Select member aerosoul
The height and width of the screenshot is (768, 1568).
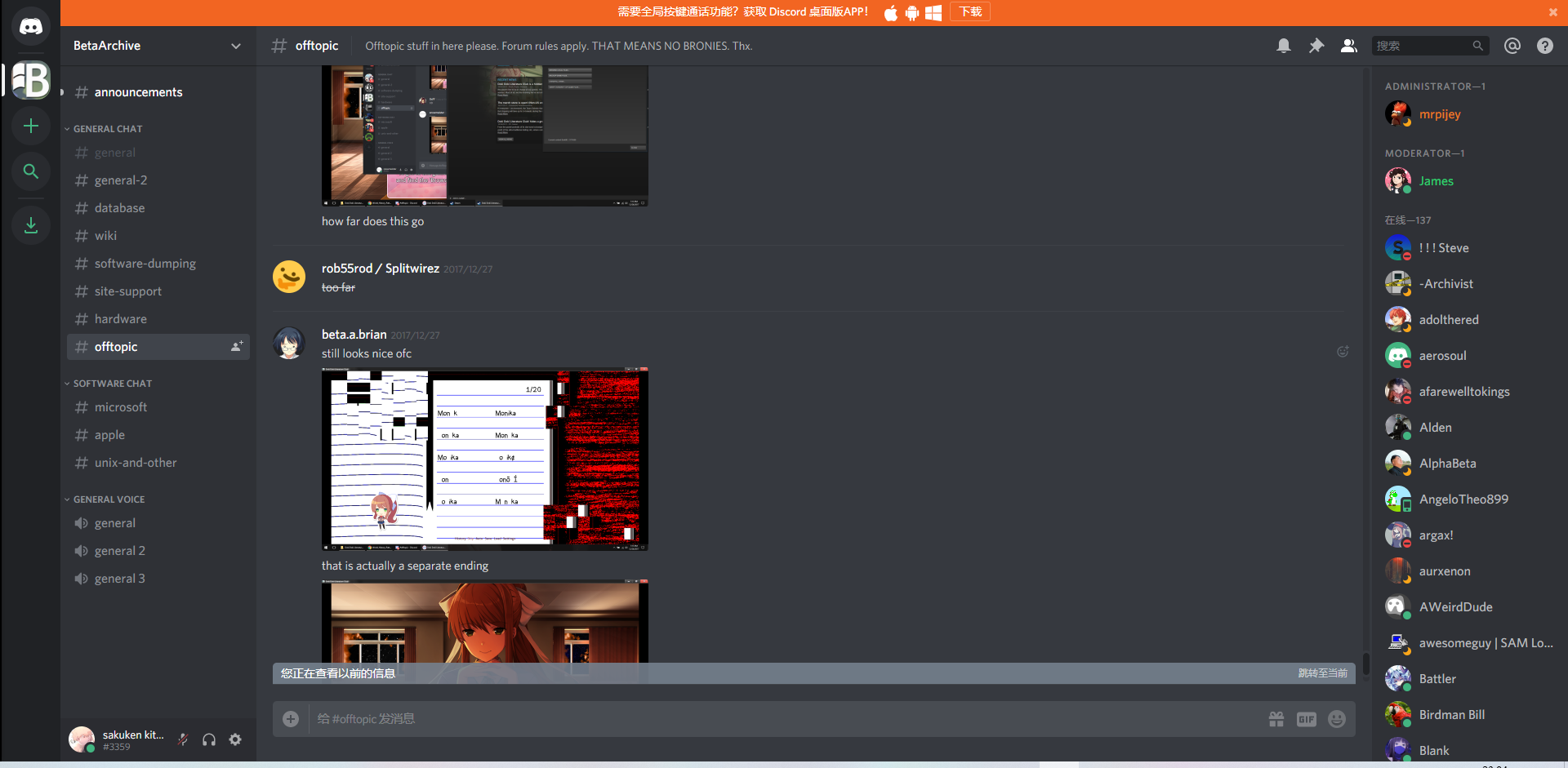[1468, 356]
